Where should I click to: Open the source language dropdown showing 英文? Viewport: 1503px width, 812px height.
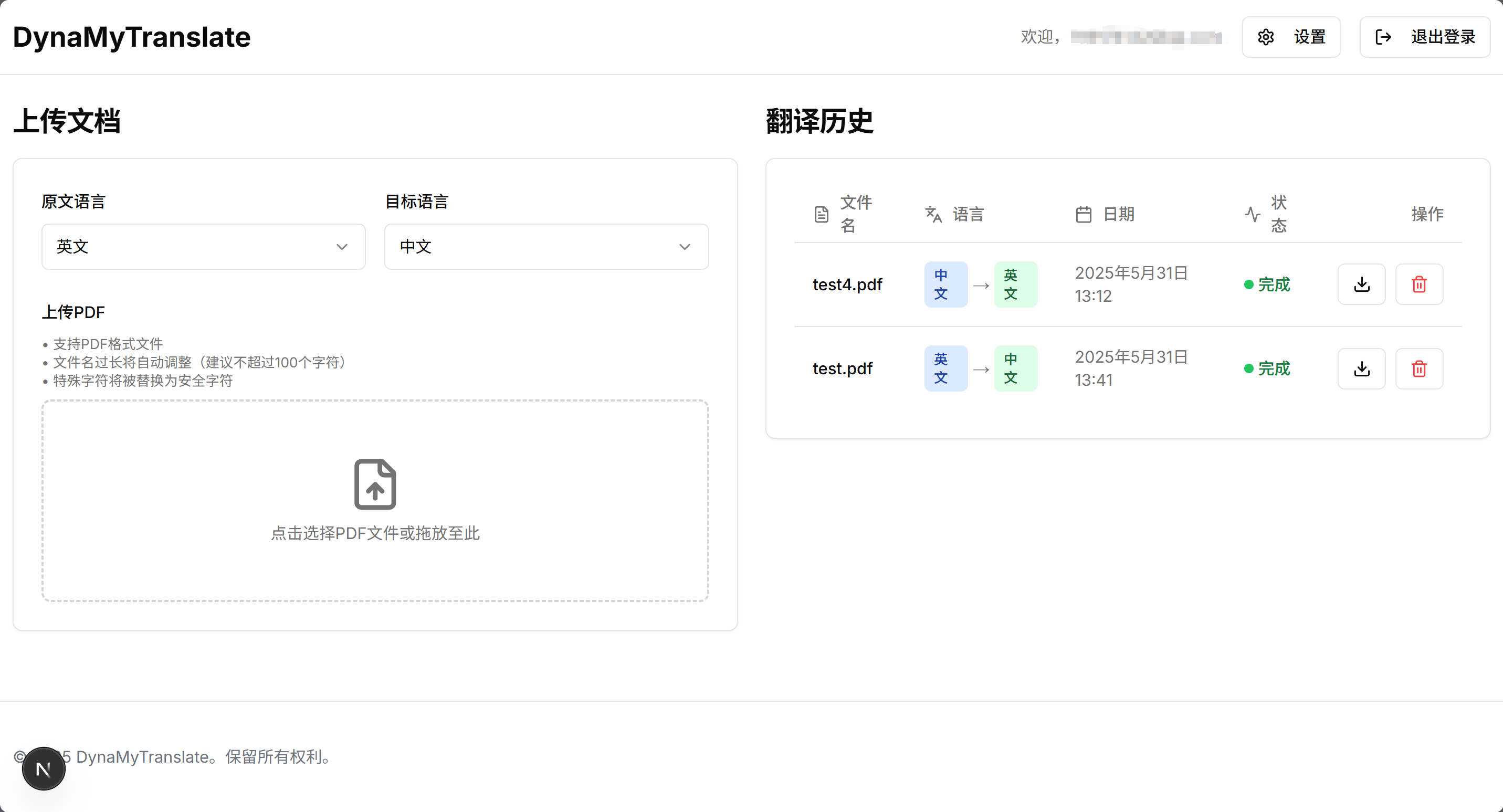pyautogui.click(x=203, y=246)
